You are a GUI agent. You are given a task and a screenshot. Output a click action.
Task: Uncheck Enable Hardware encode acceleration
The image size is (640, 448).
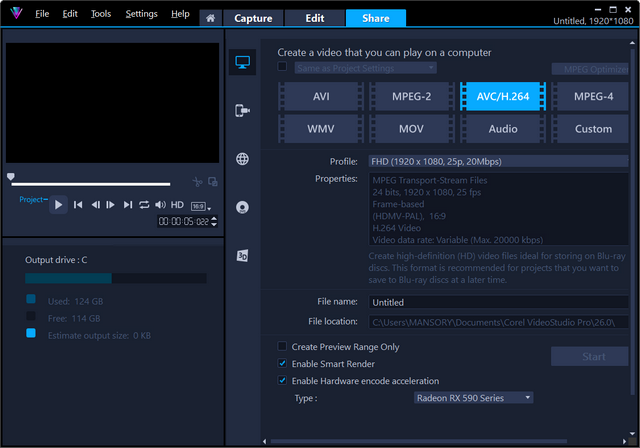(282, 381)
